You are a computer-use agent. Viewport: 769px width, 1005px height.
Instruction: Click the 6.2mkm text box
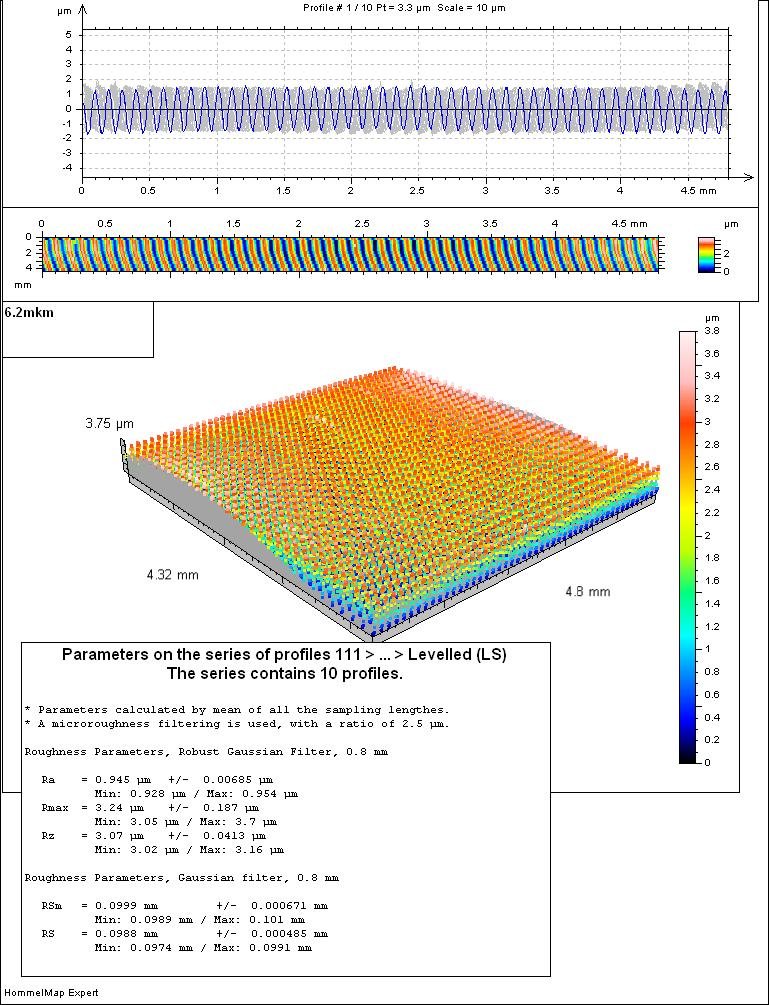click(78, 329)
